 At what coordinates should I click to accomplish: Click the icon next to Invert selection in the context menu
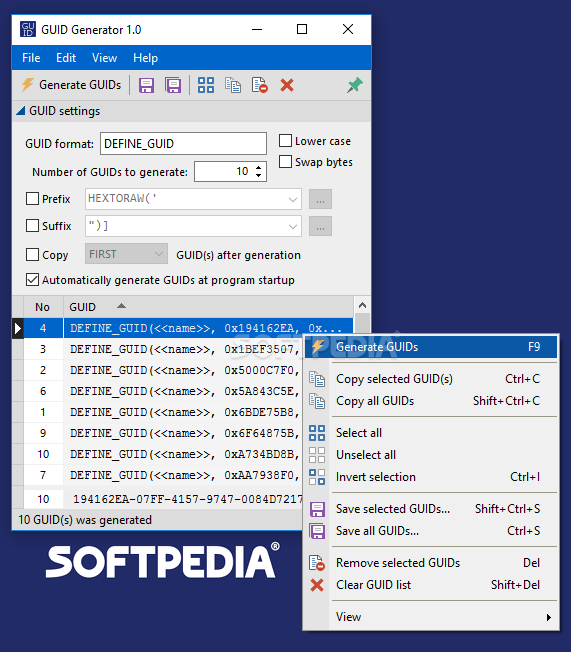click(317, 477)
